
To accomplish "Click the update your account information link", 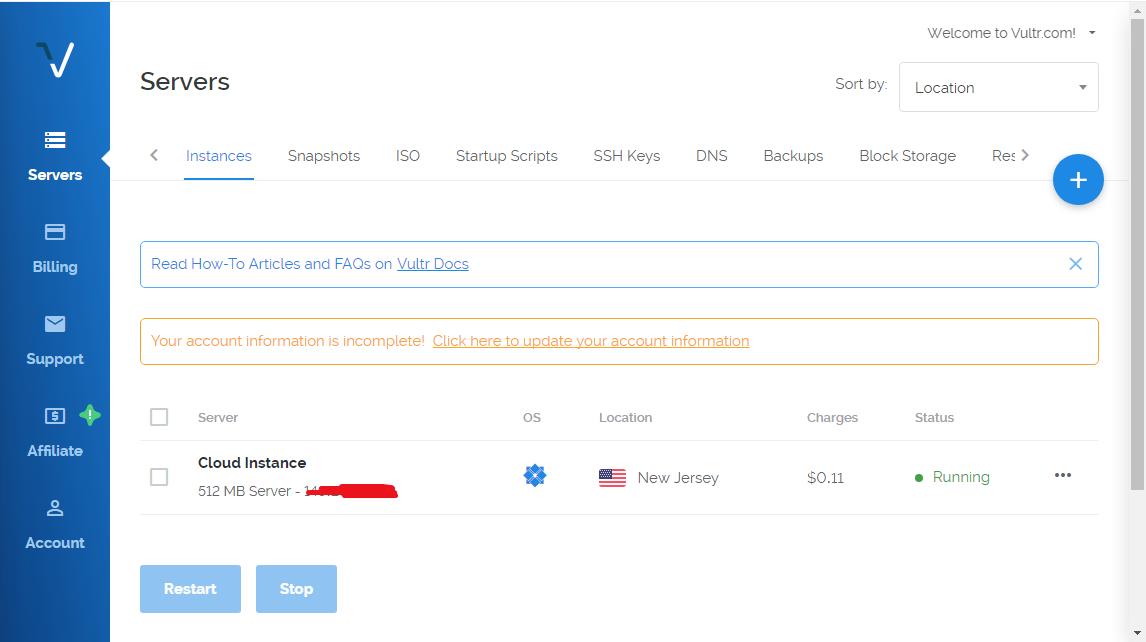I will (590, 341).
